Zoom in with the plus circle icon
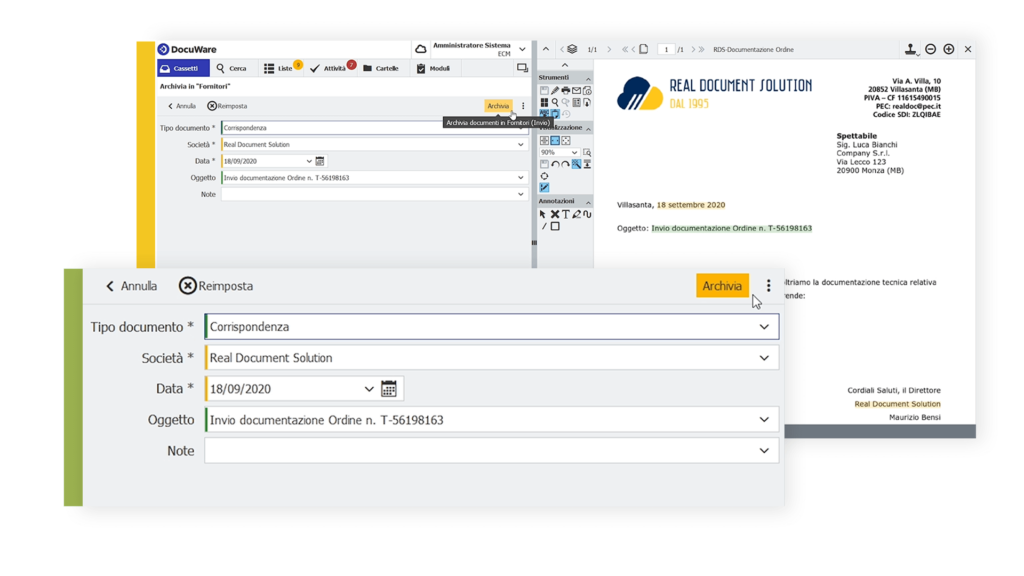The width and height of the screenshot is (1024, 576). point(949,49)
